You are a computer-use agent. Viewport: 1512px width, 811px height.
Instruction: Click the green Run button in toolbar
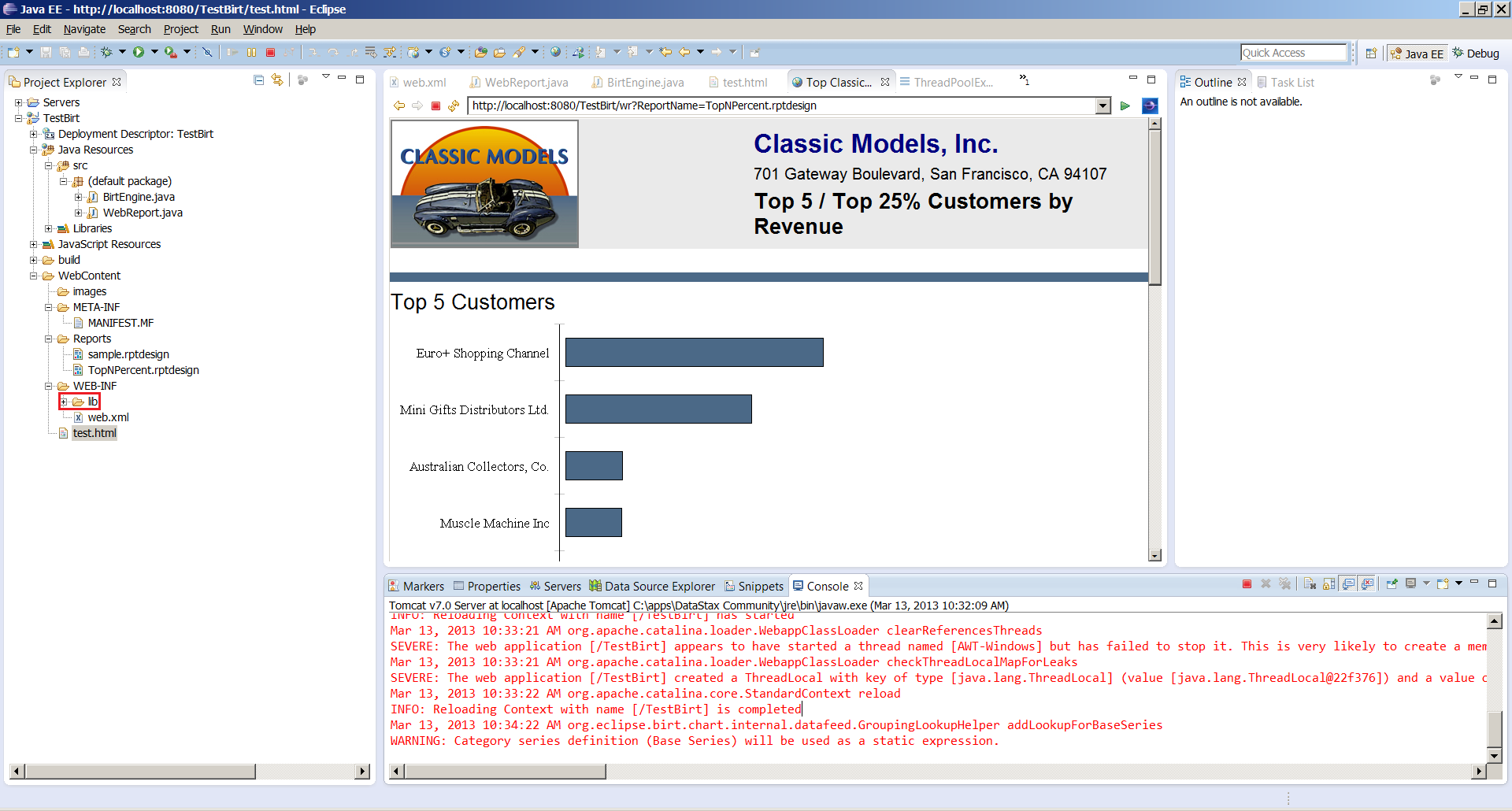point(139,52)
